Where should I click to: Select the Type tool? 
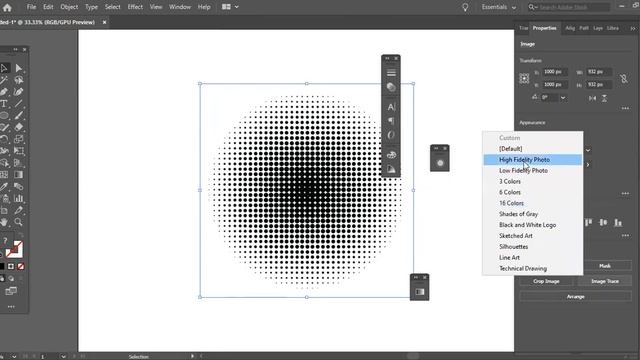4,104
